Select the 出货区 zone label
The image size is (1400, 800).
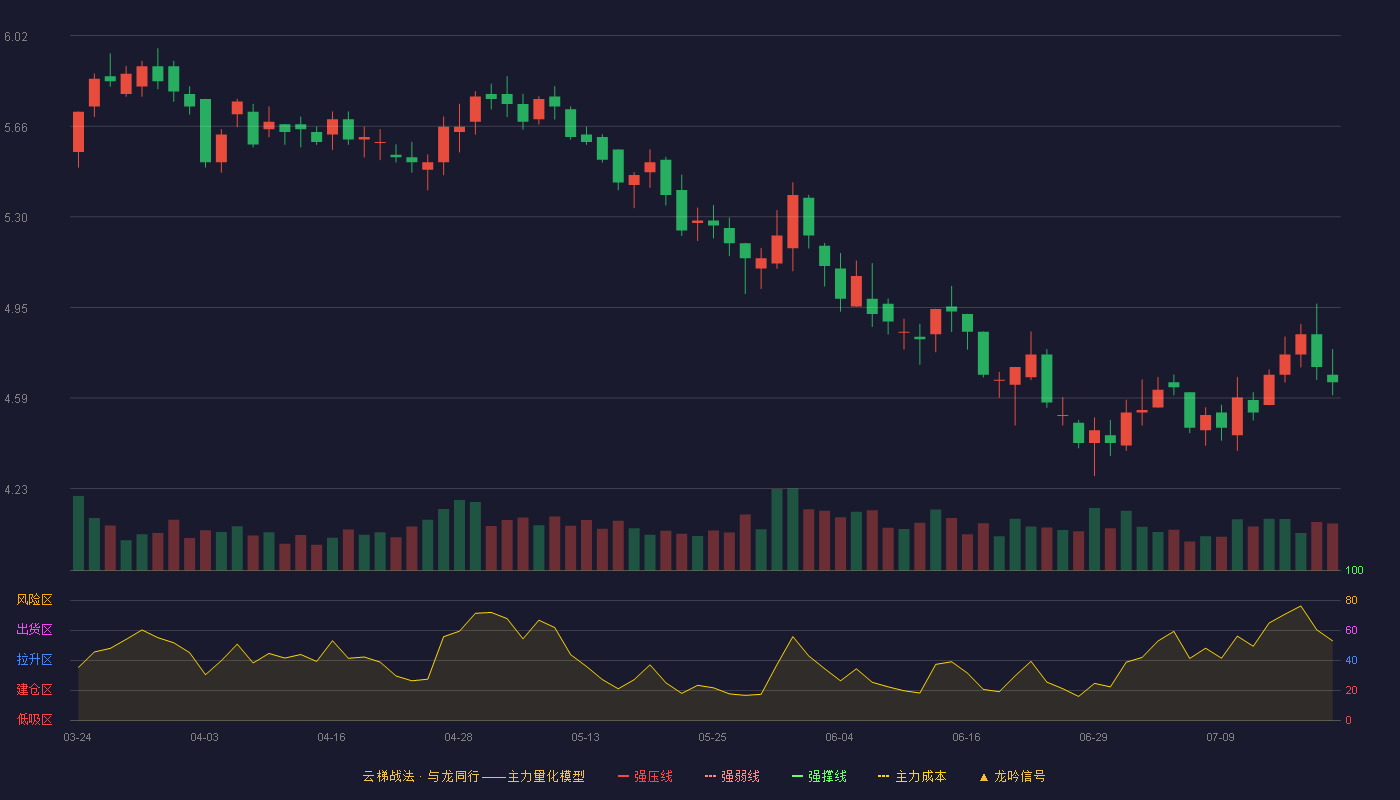(34, 630)
